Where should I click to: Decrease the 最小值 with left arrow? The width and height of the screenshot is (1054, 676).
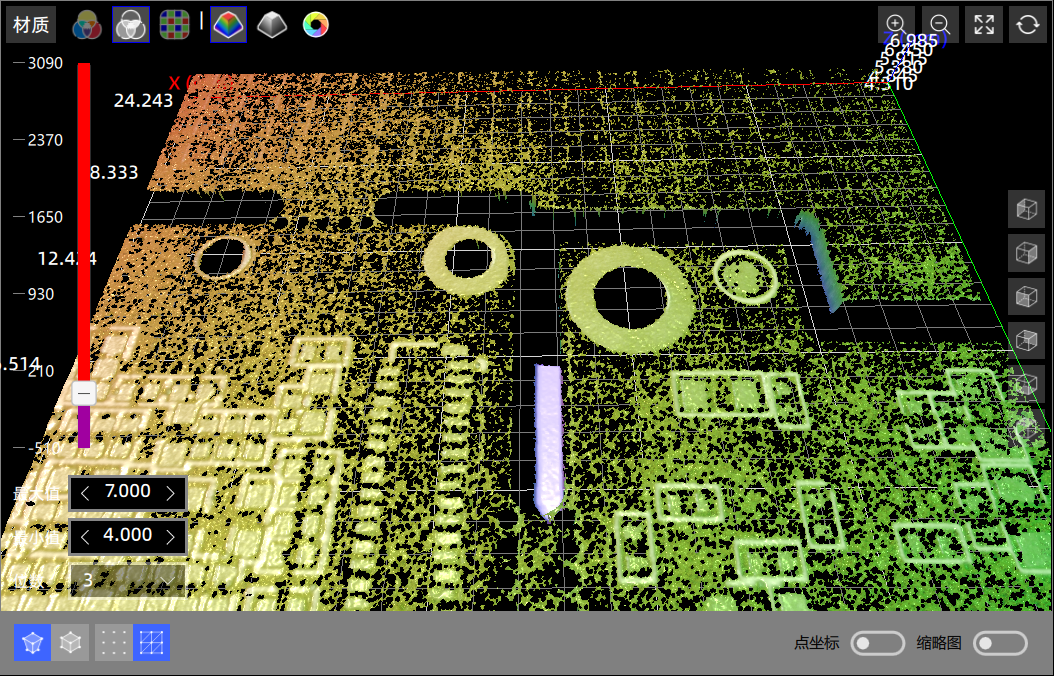tap(85, 536)
